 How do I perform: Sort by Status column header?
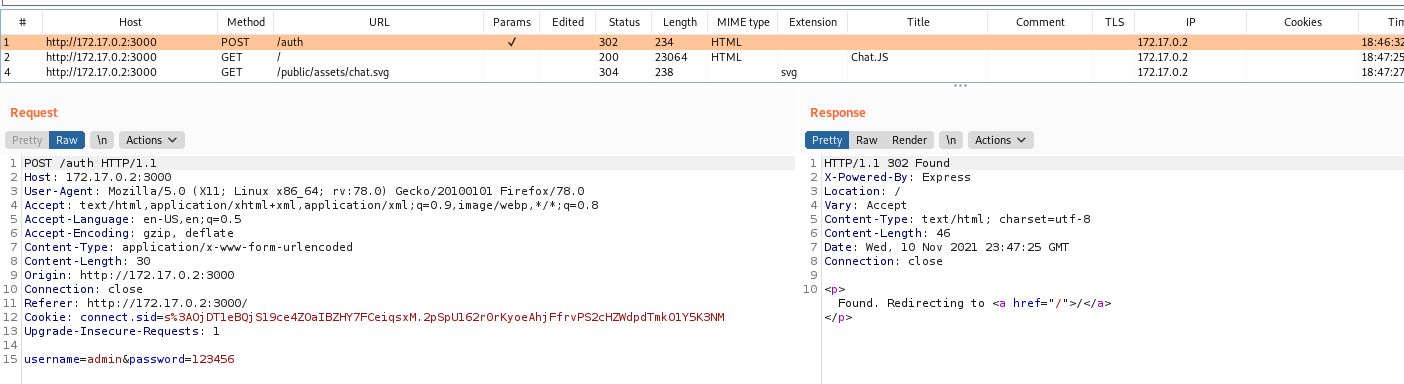click(623, 22)
